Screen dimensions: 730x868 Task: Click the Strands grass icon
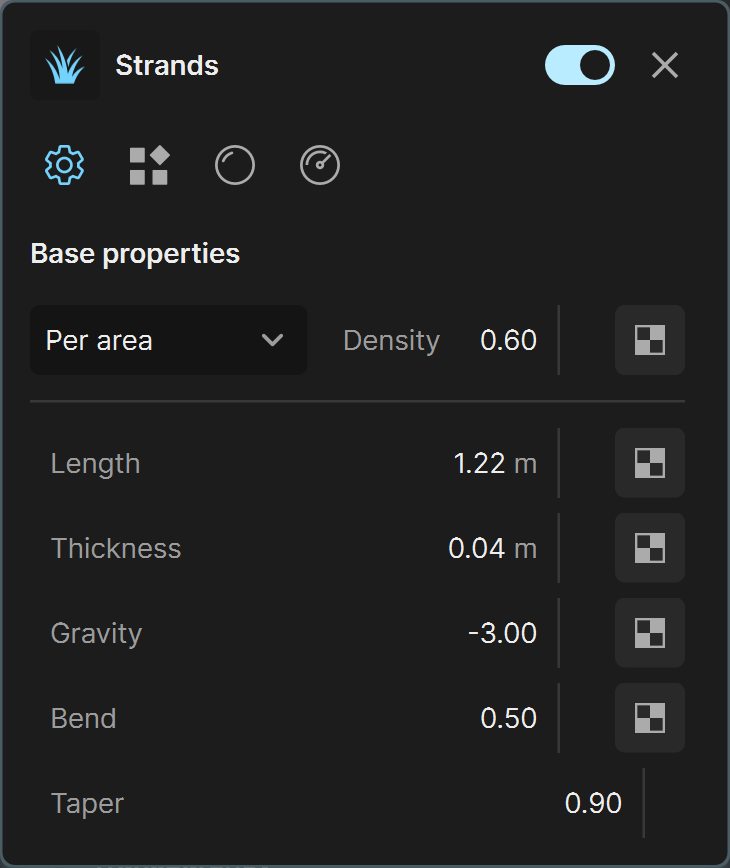coord(65,65)
